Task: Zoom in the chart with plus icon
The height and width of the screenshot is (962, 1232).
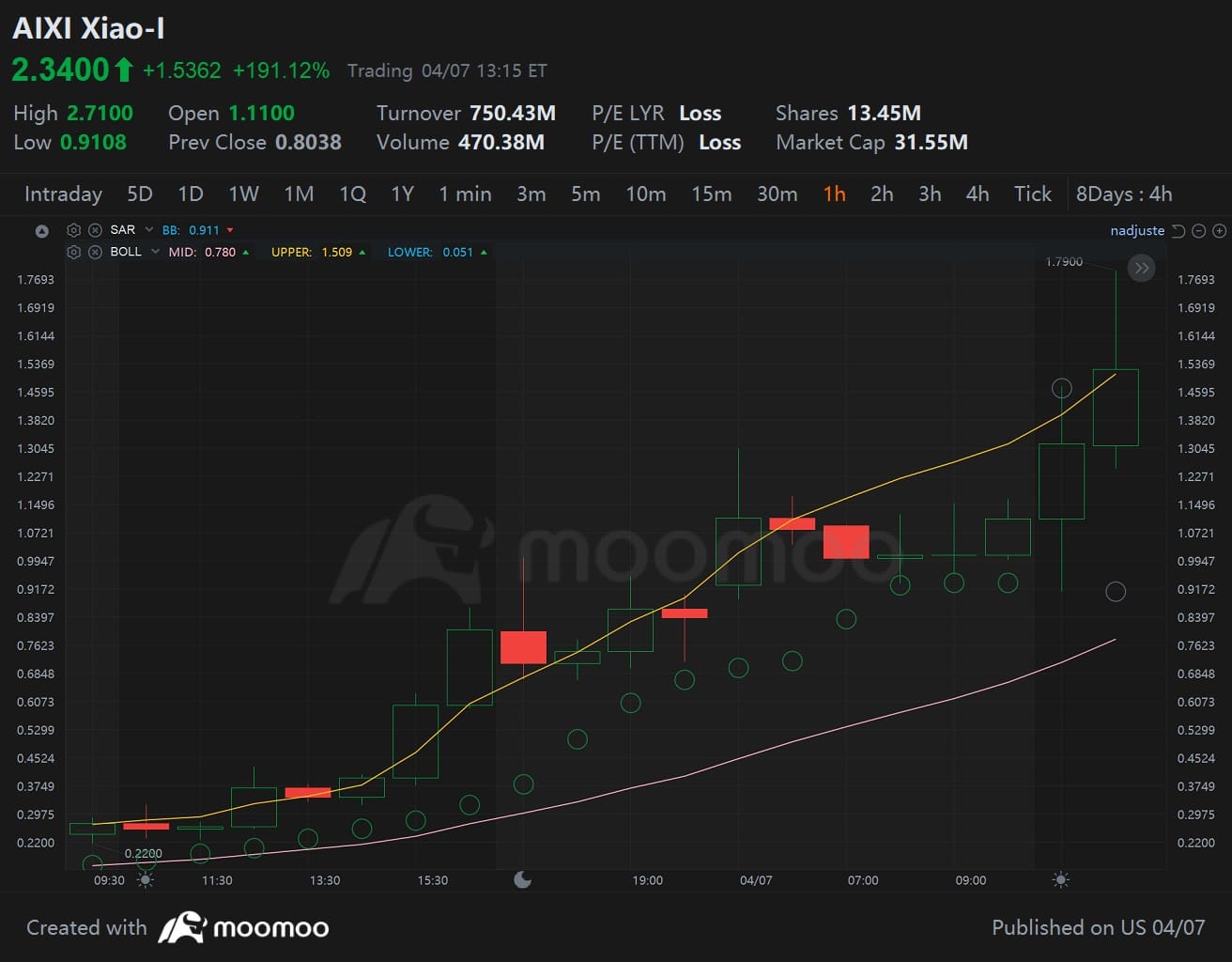Action: click(x=1219, y=230)
